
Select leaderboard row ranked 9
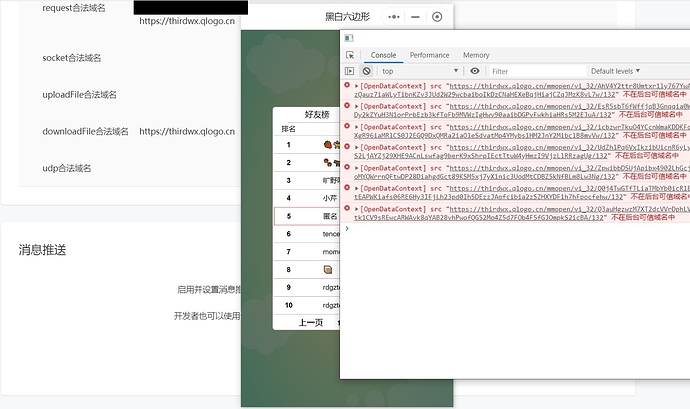pos(307,287)
